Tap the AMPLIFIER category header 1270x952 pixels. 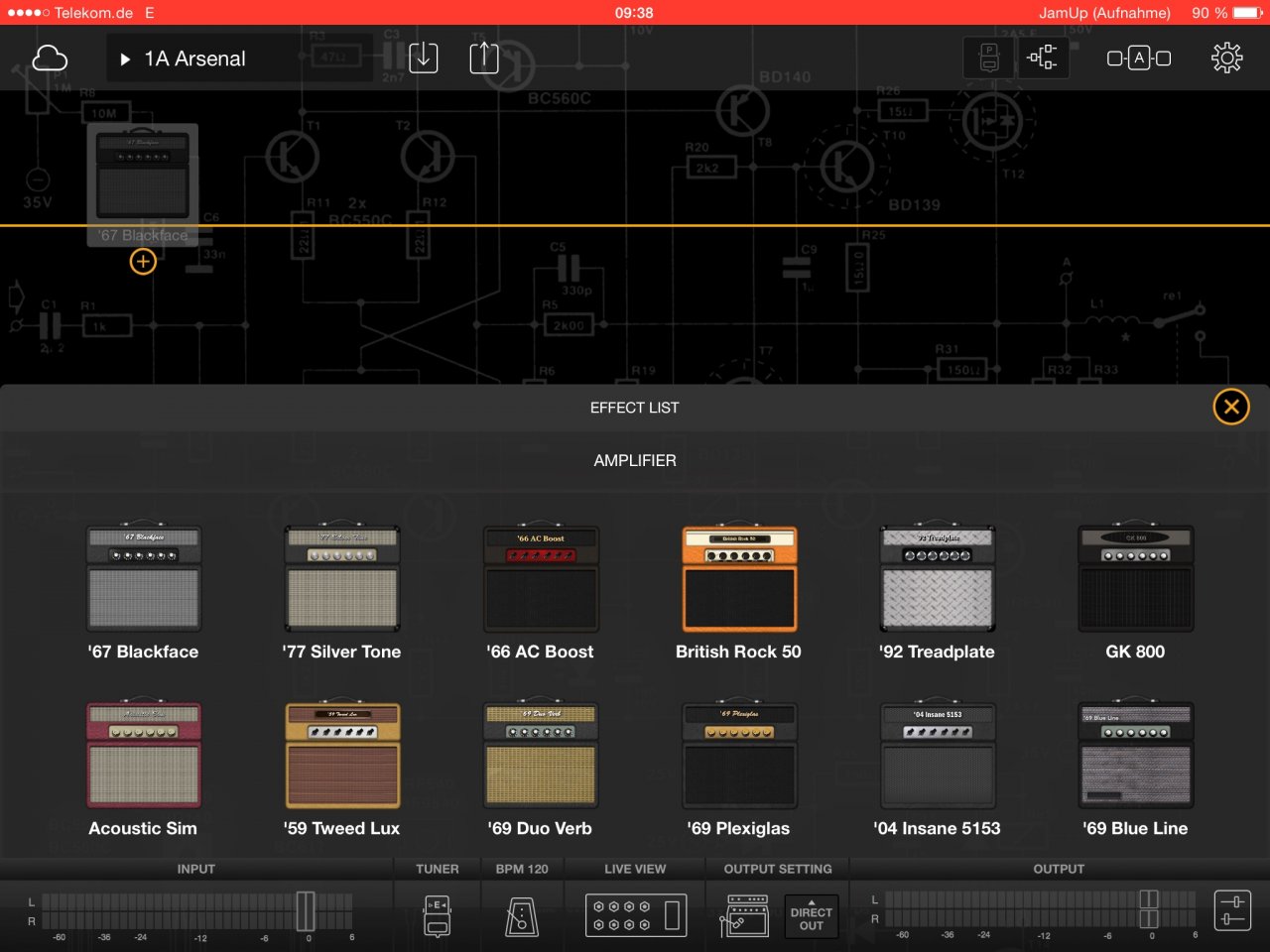coord(635,461)
